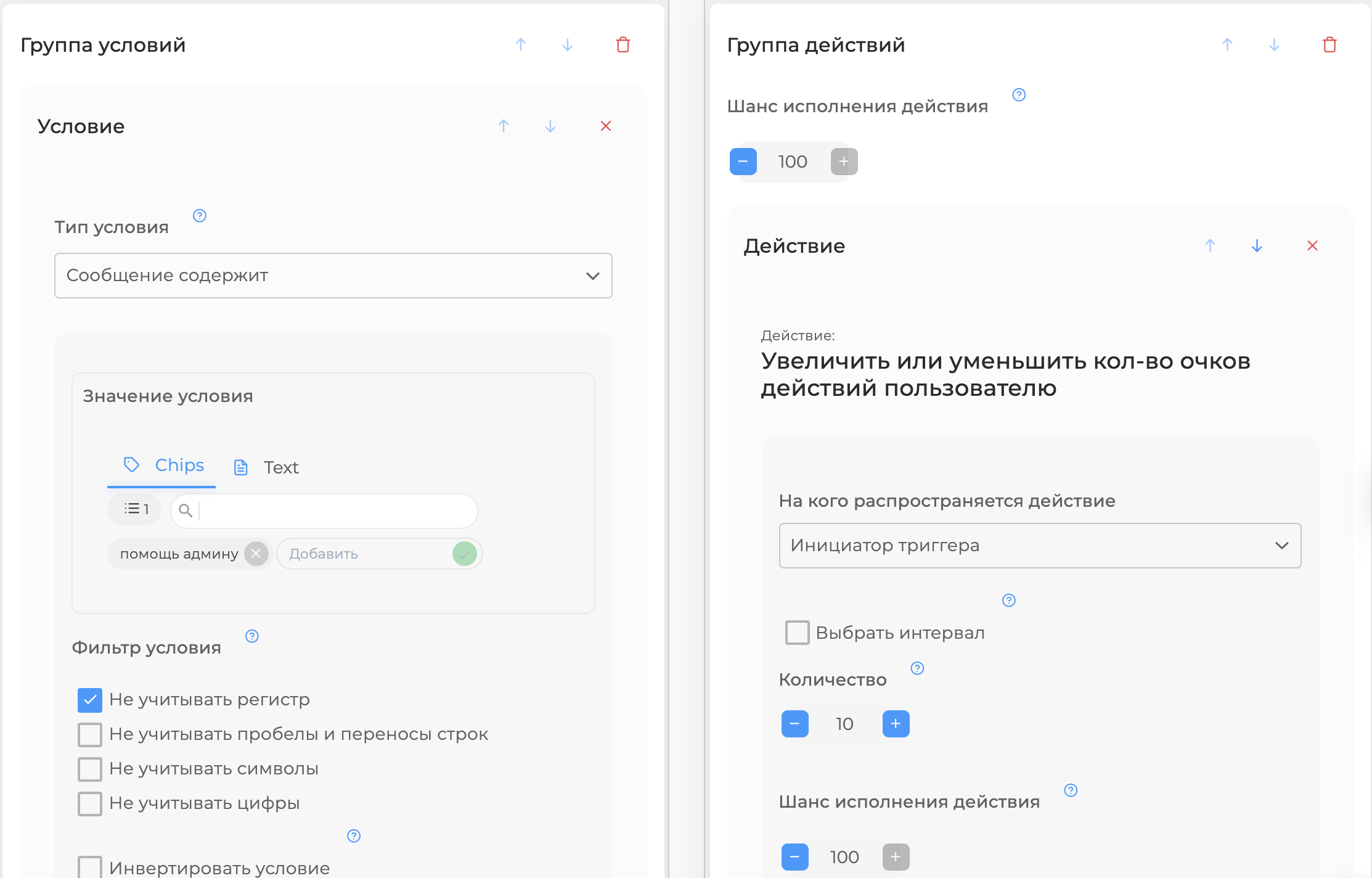Image resolution: width=1372 pixels, height=878 pixels.
Task: Move the action group up
Action: 1227,44
